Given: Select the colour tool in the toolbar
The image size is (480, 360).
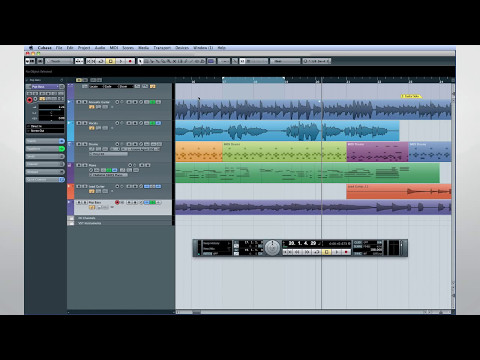Looking at the screenshot, I should [211, 61].
